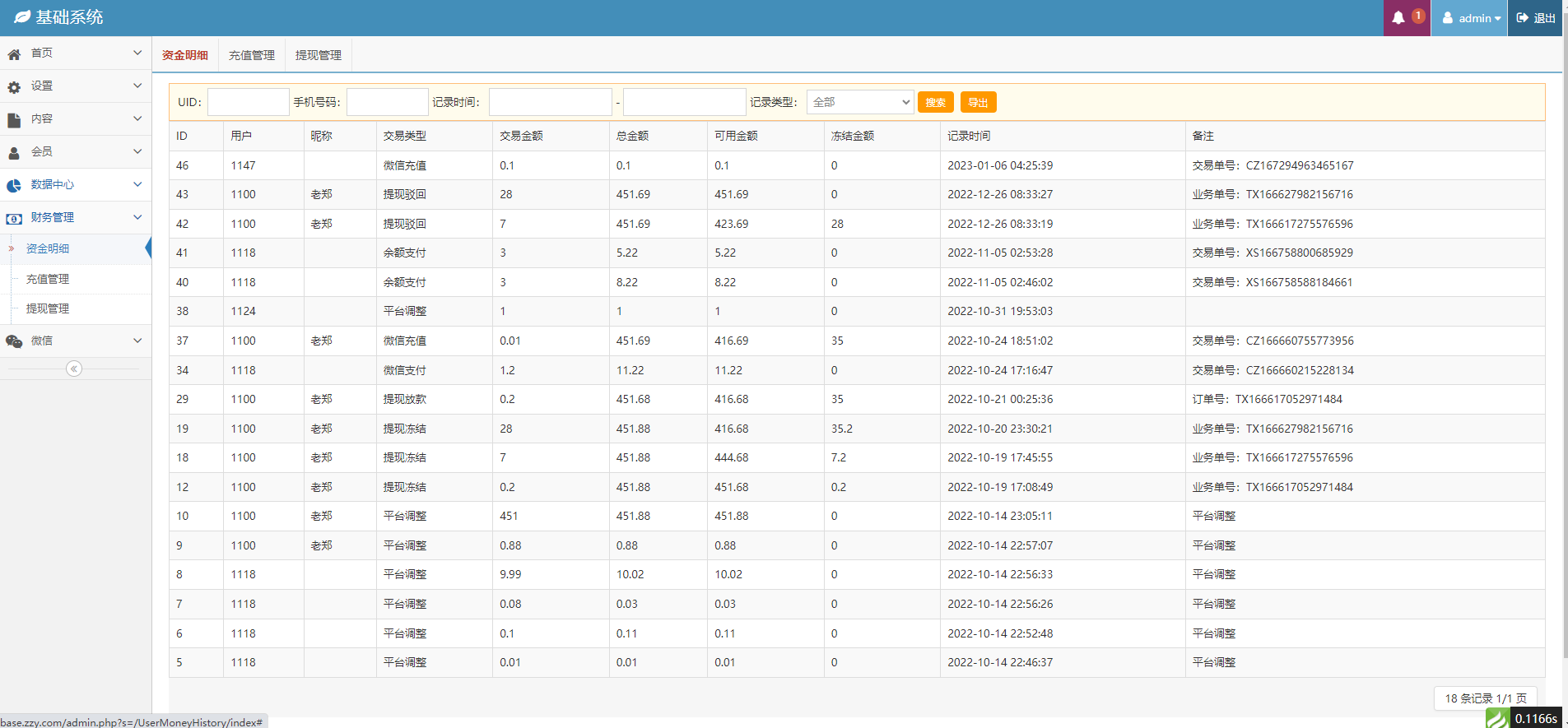
Task: Open the 记录类型 dropdown
Action: click(859, 102)
